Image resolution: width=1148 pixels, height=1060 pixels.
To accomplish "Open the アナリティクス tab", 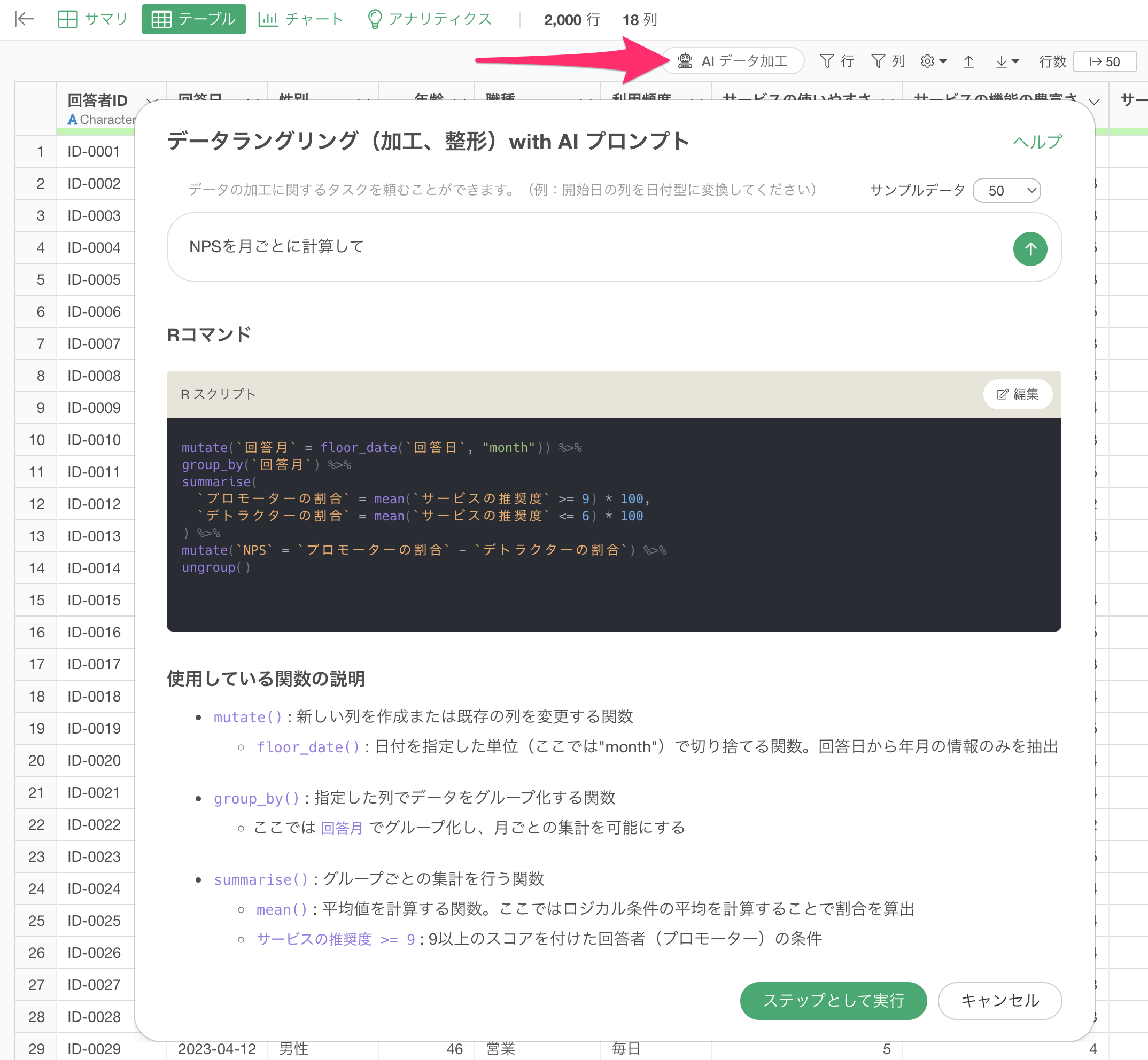I will 429,19.
